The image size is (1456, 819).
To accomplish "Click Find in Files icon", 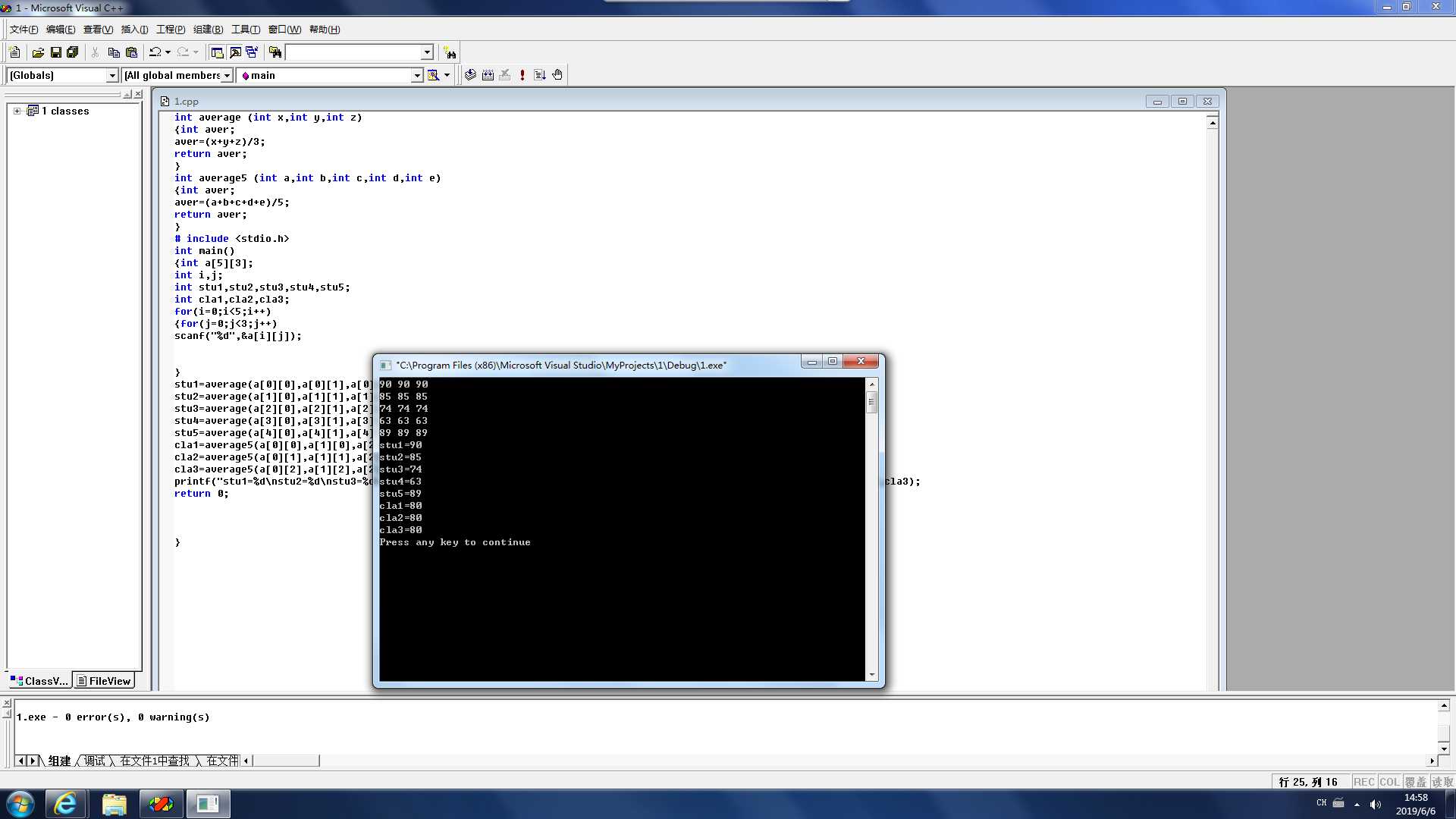I will [x=275, y=52].
